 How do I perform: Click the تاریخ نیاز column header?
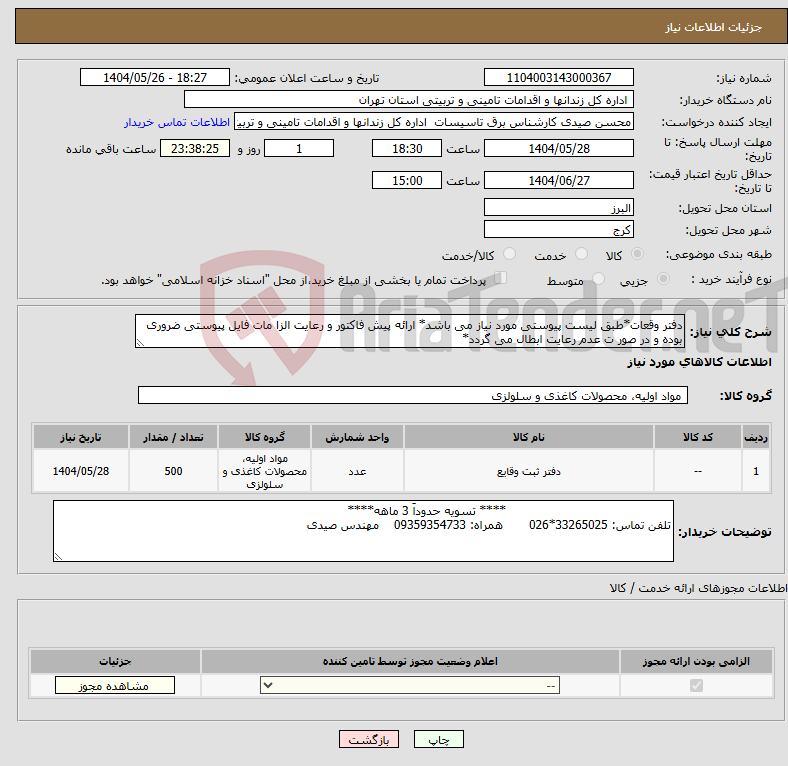pos(81,437)
